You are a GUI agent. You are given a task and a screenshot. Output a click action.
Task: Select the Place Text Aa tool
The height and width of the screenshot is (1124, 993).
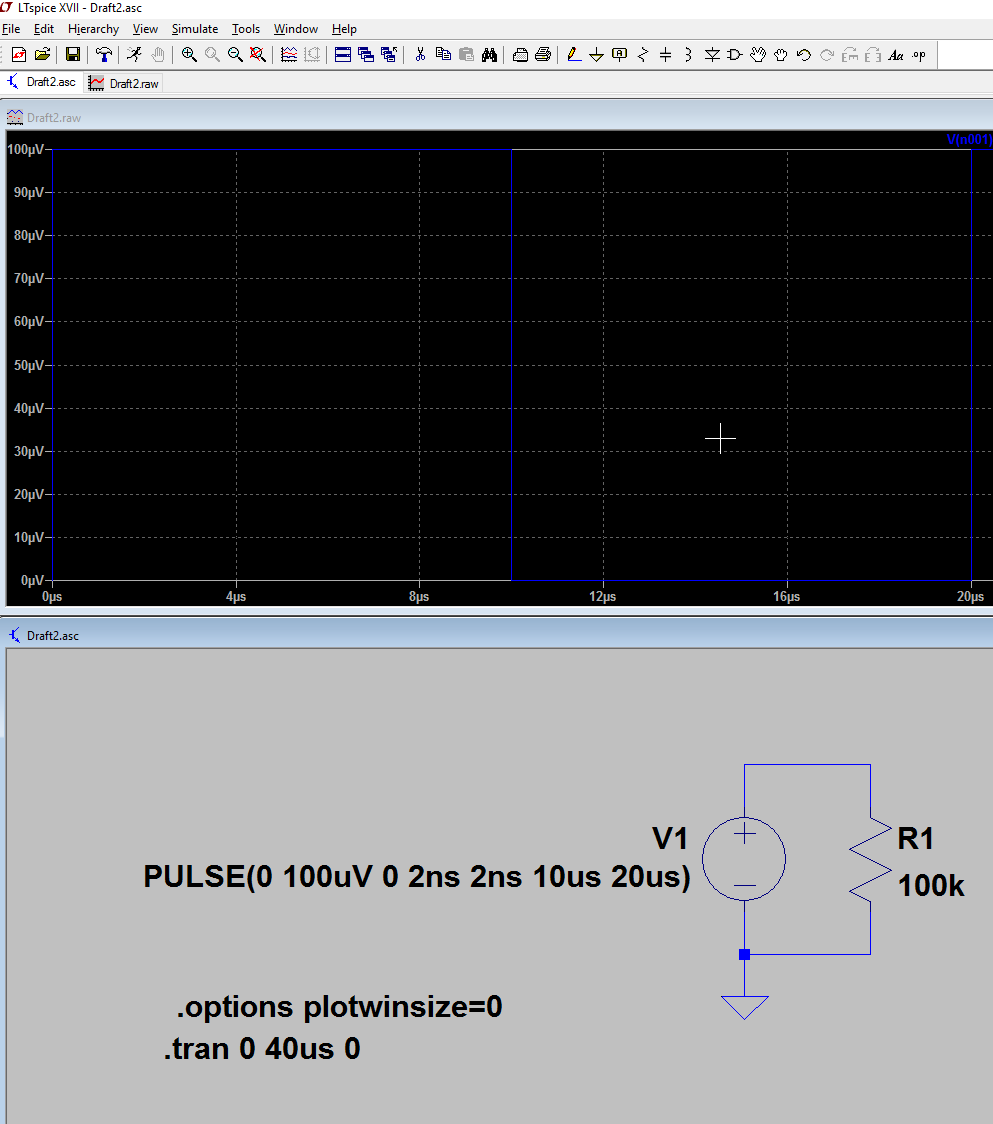click(x=895, y=54)
